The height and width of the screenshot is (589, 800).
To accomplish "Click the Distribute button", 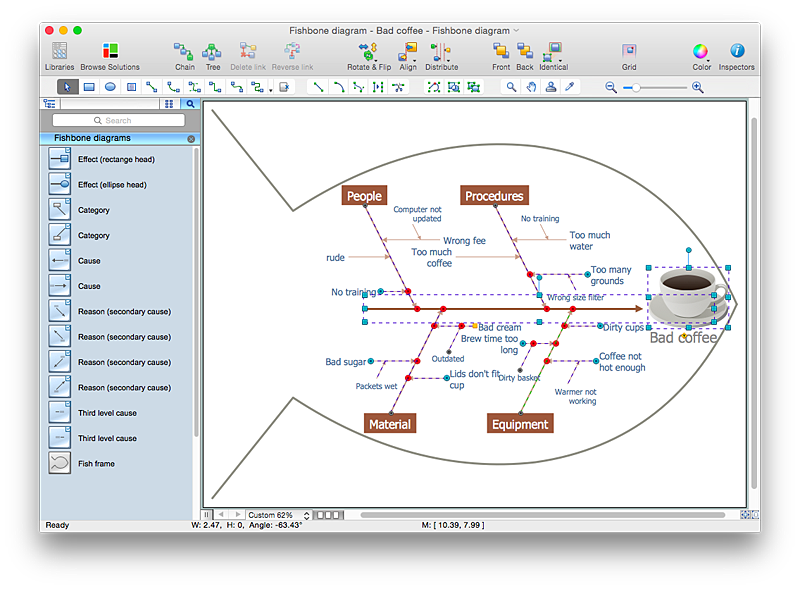I will coord(441,51).
